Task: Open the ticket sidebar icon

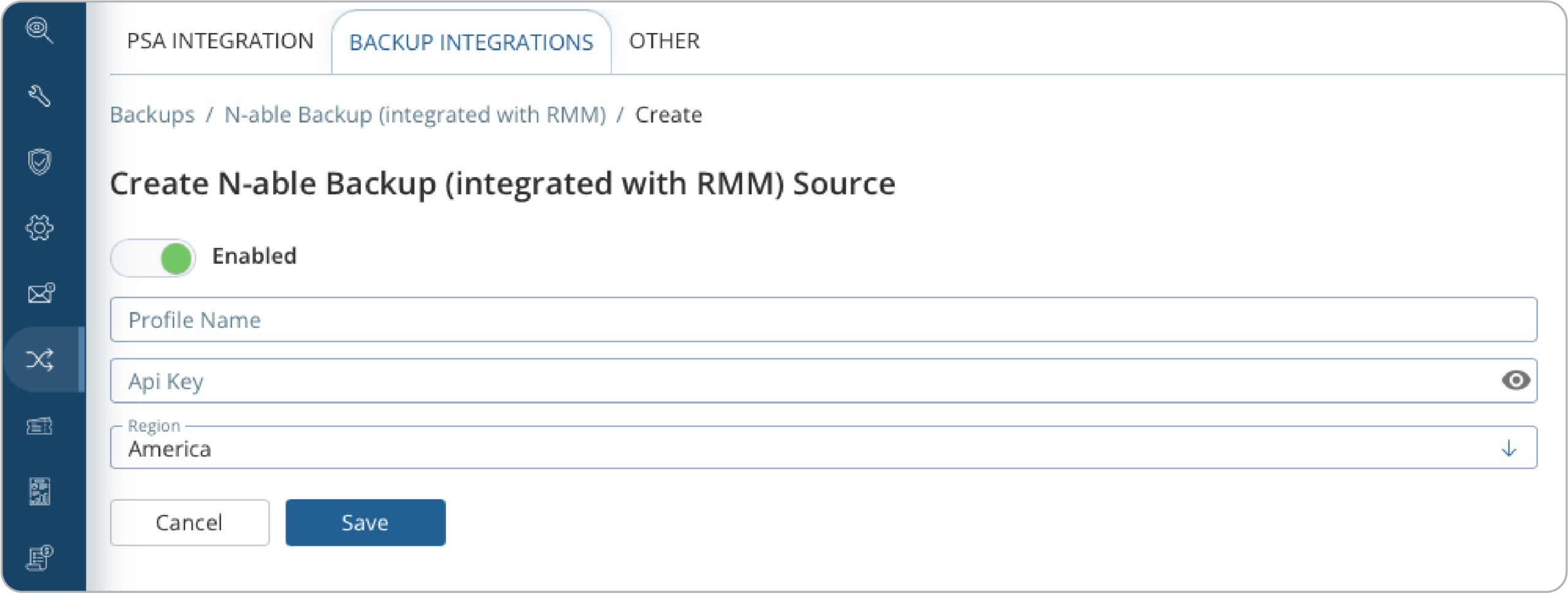Action: tap(39, 426)
